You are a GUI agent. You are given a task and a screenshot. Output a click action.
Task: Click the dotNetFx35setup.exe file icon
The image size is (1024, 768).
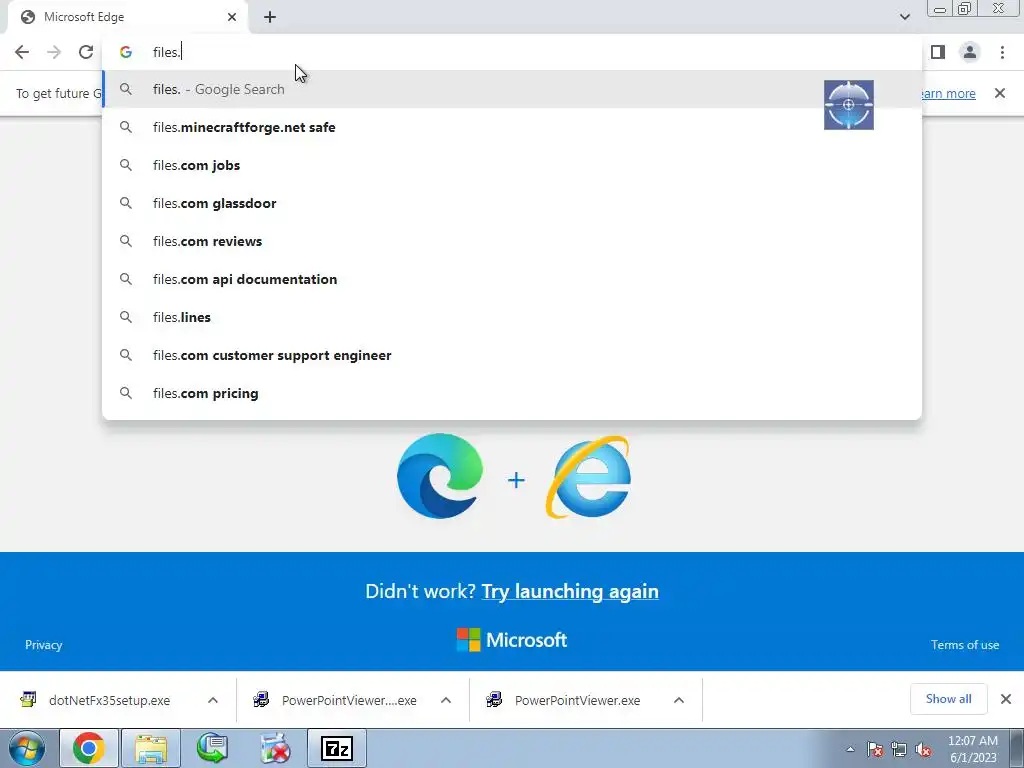coord(28,700)
